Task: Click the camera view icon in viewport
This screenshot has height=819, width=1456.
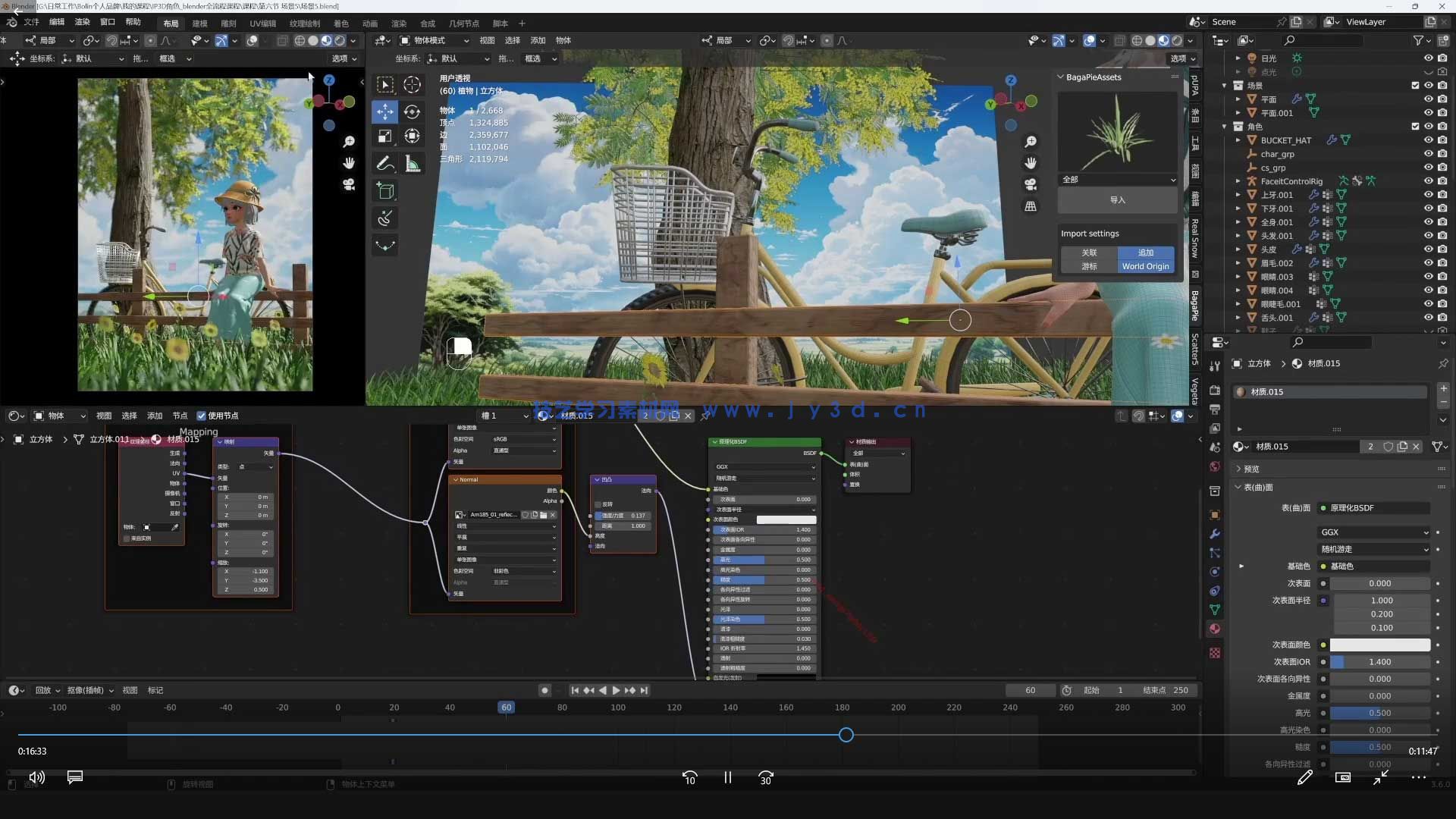Action: [x=1031, y=184]
